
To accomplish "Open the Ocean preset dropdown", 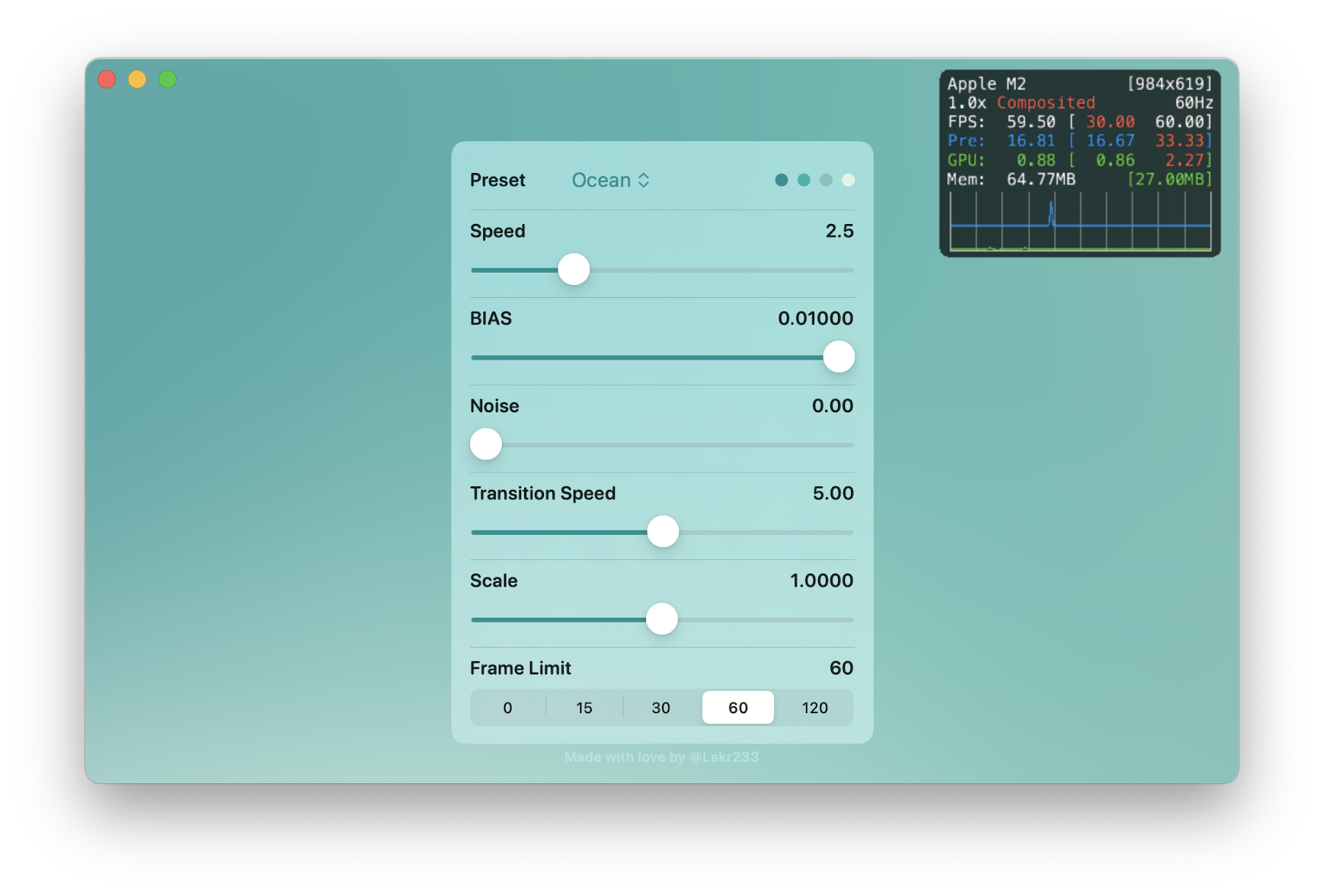I will [x=610, y=181].
